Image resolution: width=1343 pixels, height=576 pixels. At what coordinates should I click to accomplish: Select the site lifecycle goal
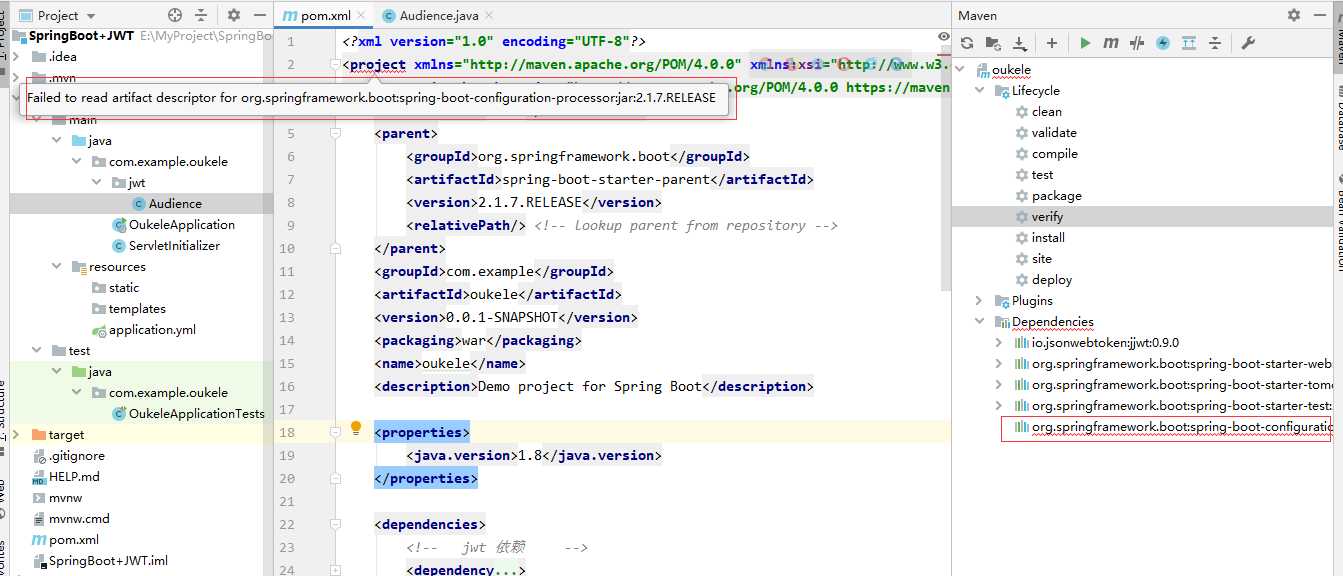[1042, 259]
